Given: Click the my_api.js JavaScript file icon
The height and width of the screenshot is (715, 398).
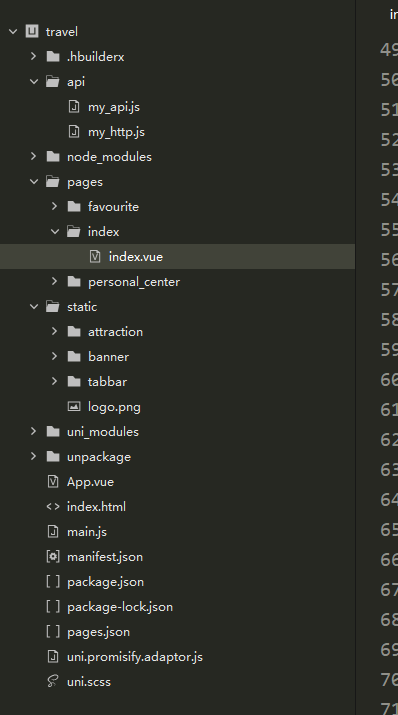Looking at the screenshot, I should click(x=74, y=107).
